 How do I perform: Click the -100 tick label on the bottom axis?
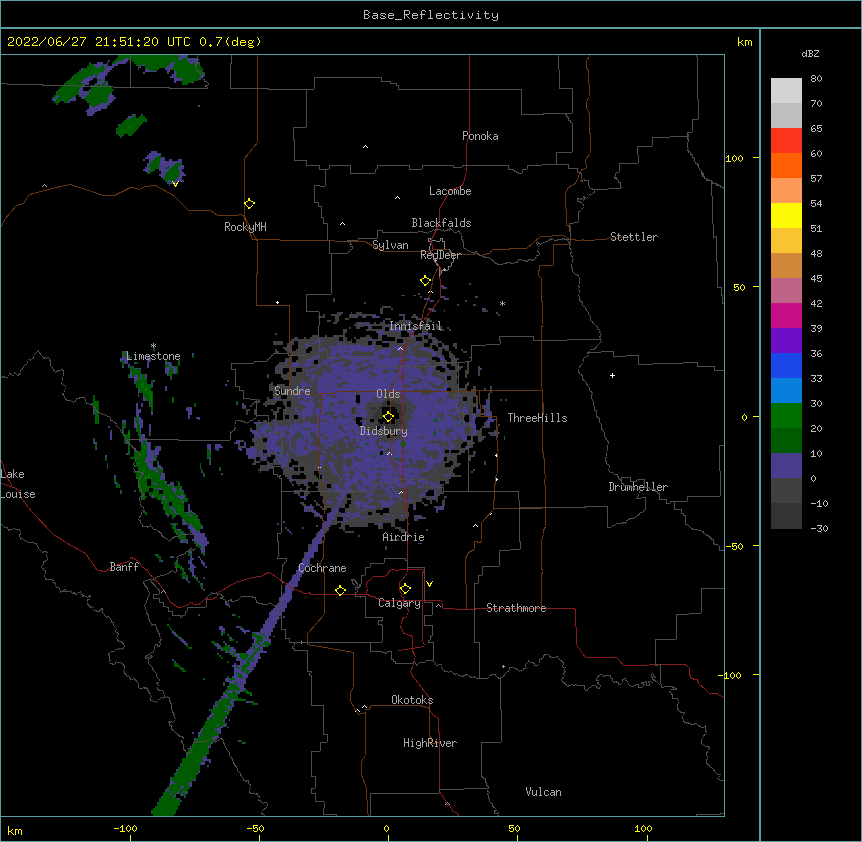click(x=125, y=829)
